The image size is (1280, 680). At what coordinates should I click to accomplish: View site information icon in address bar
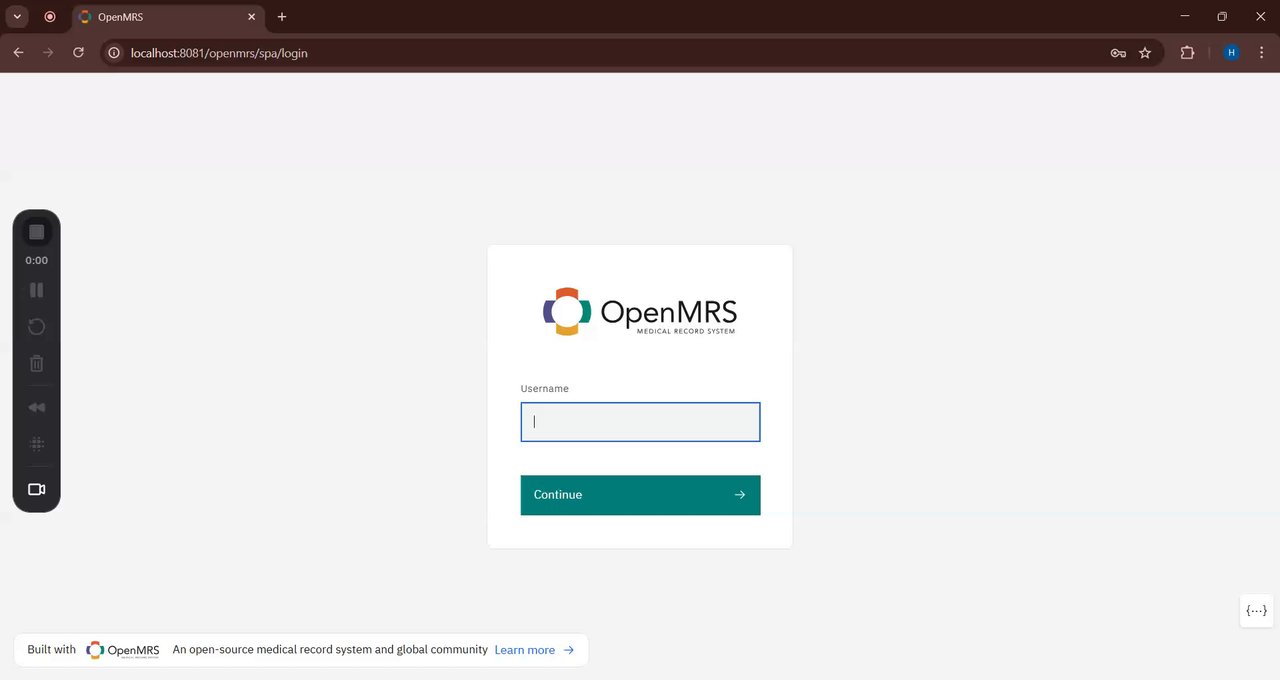click(115, 53)
